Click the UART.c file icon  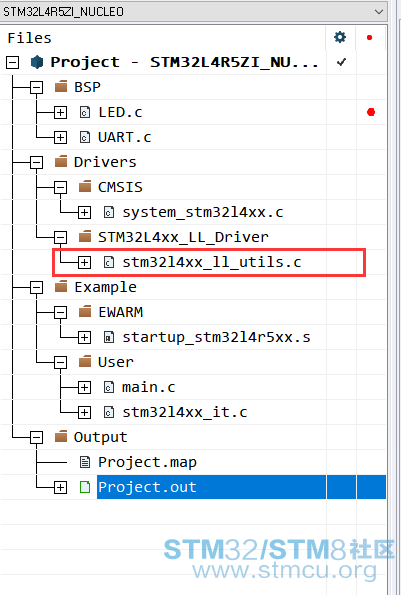(x=85, y=137)
